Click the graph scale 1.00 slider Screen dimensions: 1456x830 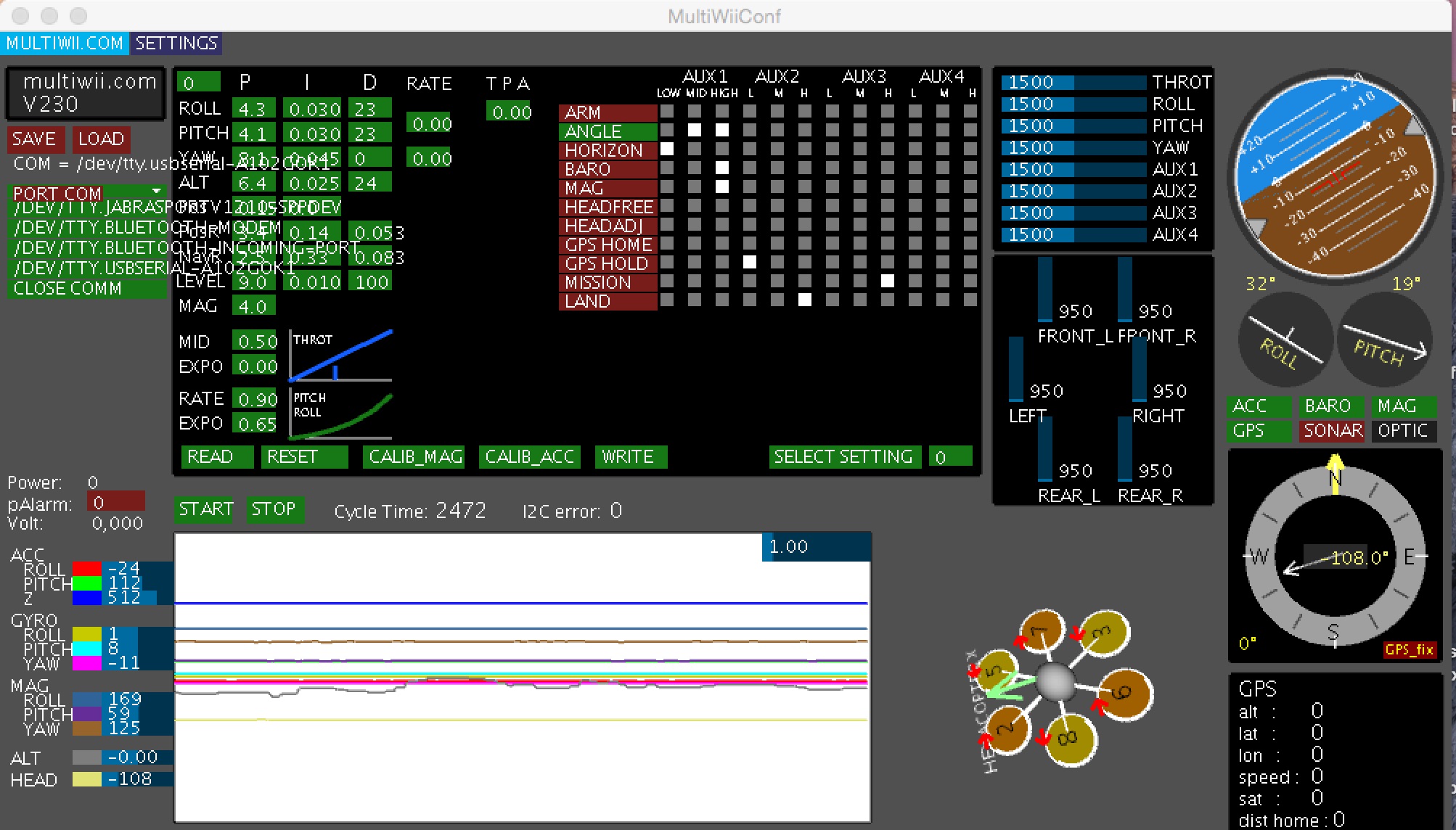816,546
